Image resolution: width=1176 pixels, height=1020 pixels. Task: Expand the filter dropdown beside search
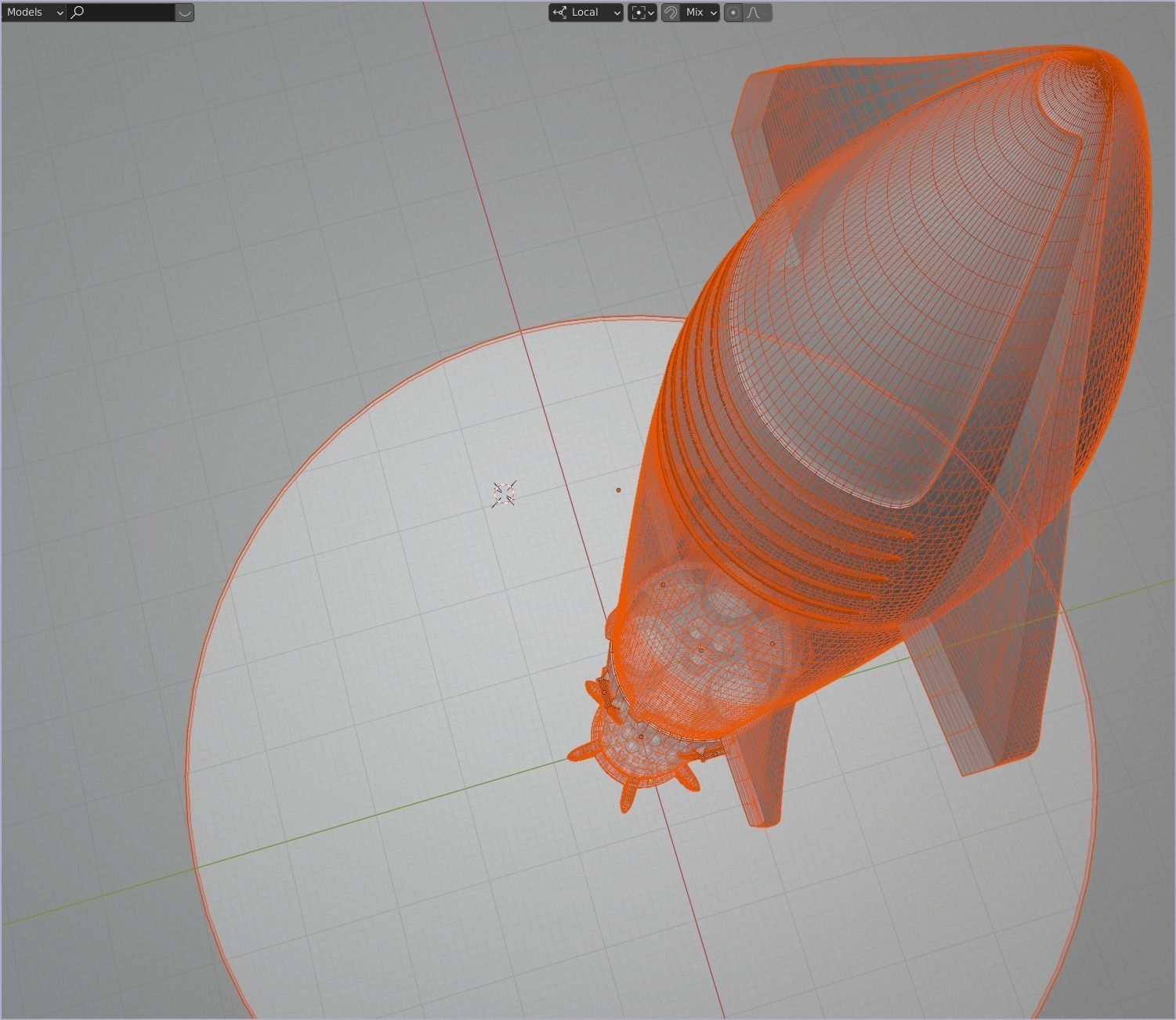[x=184, y=13]
